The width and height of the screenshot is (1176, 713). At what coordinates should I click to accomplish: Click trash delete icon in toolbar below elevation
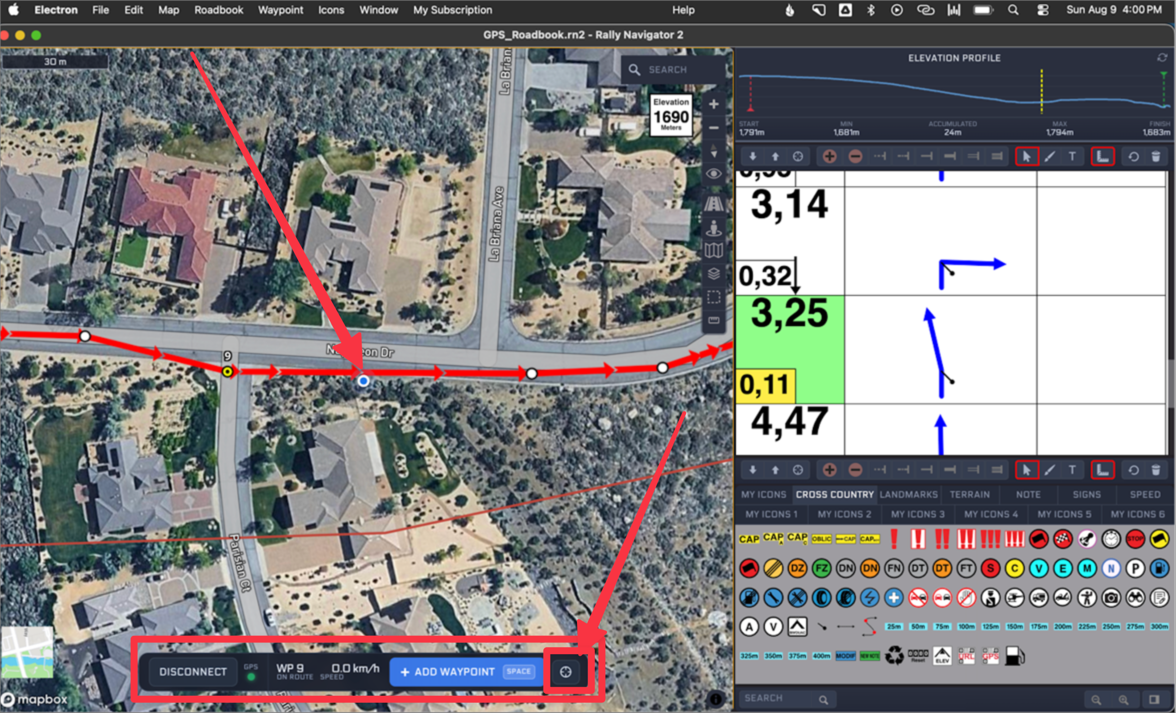point(1156,157)
